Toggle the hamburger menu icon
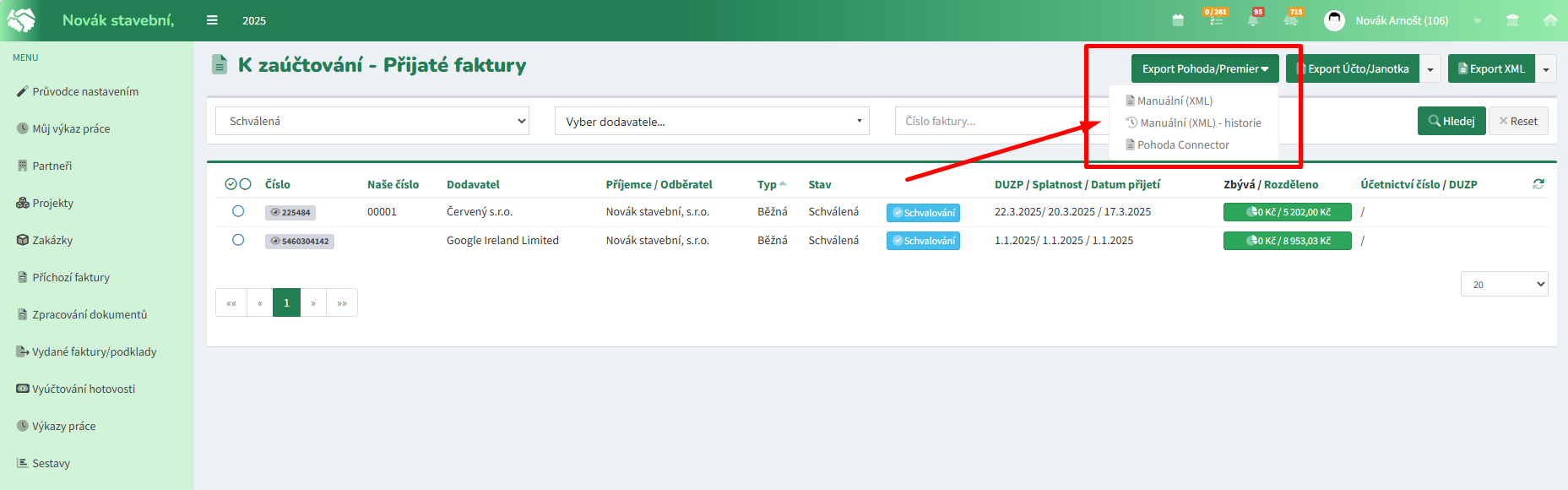Viewport: 1568px width, 490px height. (x=212, y=20)
